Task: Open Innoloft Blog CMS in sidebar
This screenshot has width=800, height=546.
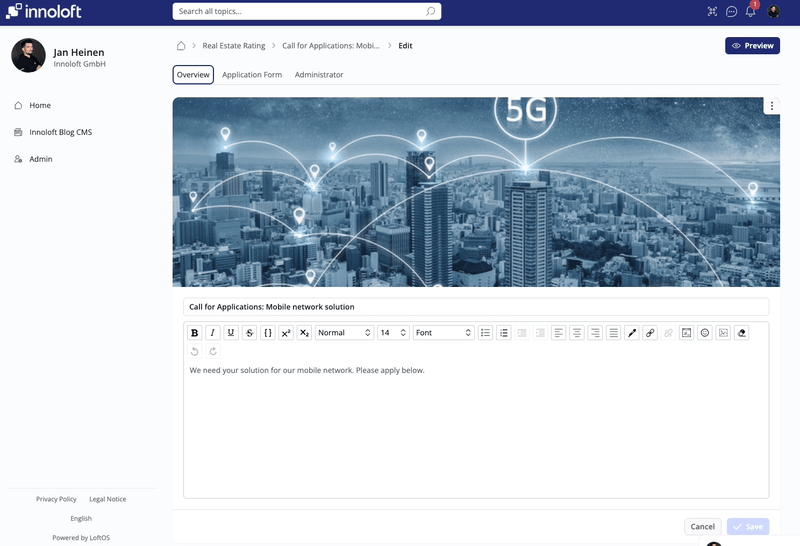Action: (60, 132)
